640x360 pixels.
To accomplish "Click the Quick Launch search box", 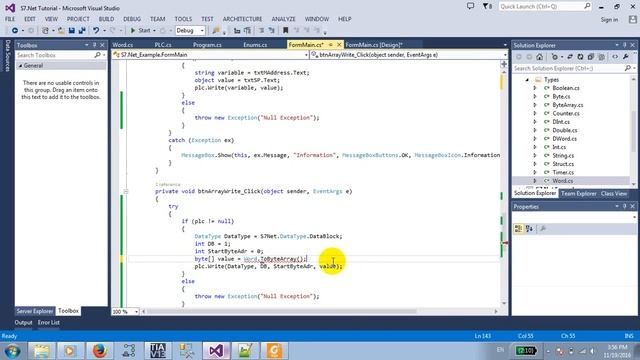I will [545, 7].
